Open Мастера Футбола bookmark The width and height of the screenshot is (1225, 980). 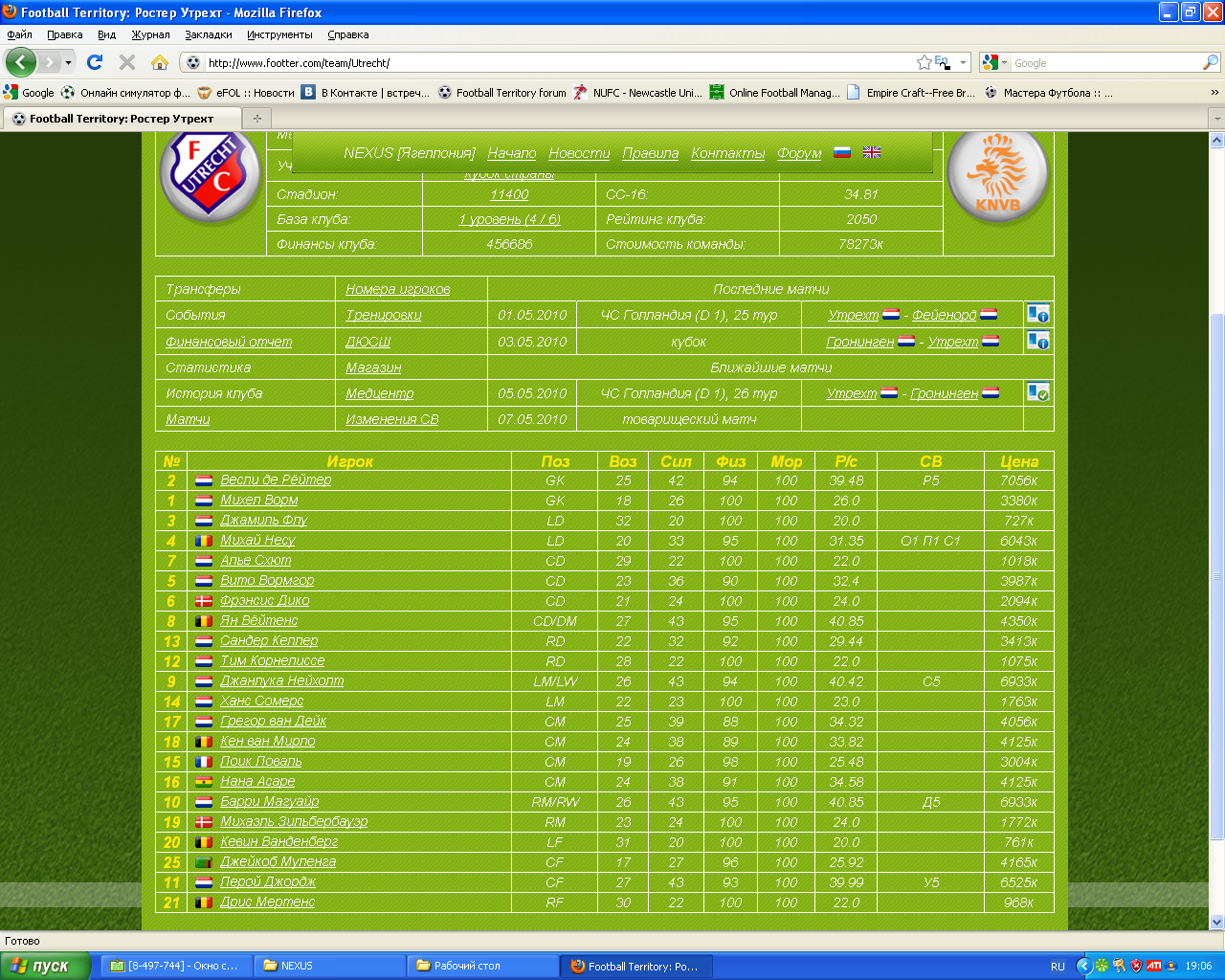tap(1048, 93)
